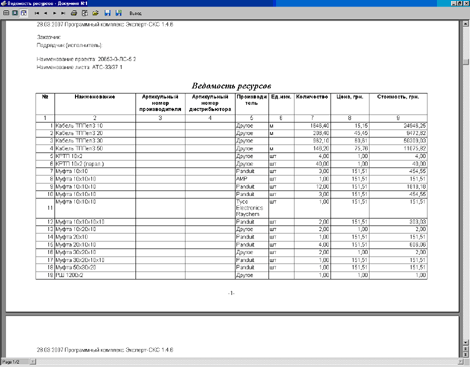Image resolution: width=470 pixels, height=367 pixels.
Task: Open a saved report file
Action: pyautogui.click(x=95, y=13)
